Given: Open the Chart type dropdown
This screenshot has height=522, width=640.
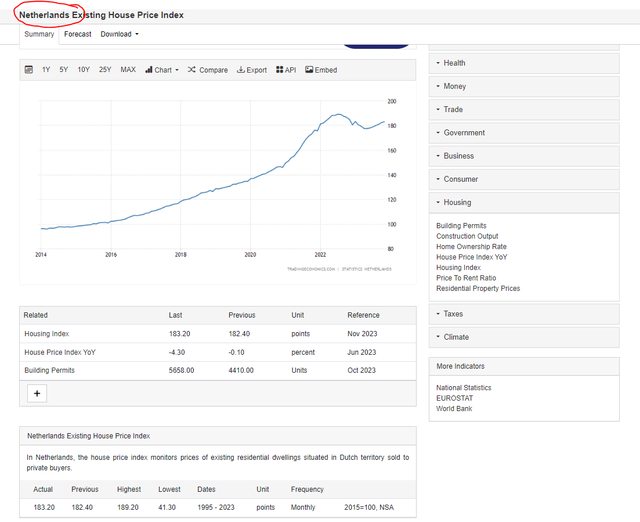Looking at the screenshot, I should point(162,70).
